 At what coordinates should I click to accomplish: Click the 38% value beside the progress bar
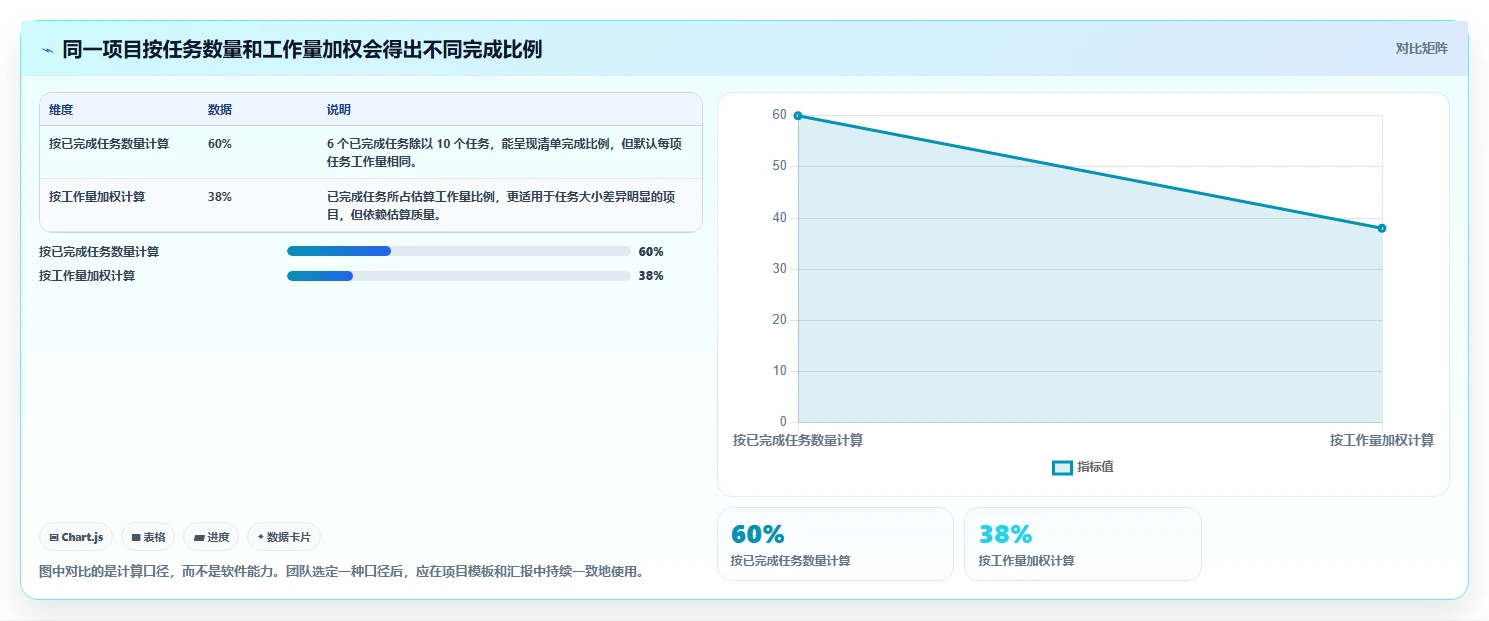pos(651,276)
